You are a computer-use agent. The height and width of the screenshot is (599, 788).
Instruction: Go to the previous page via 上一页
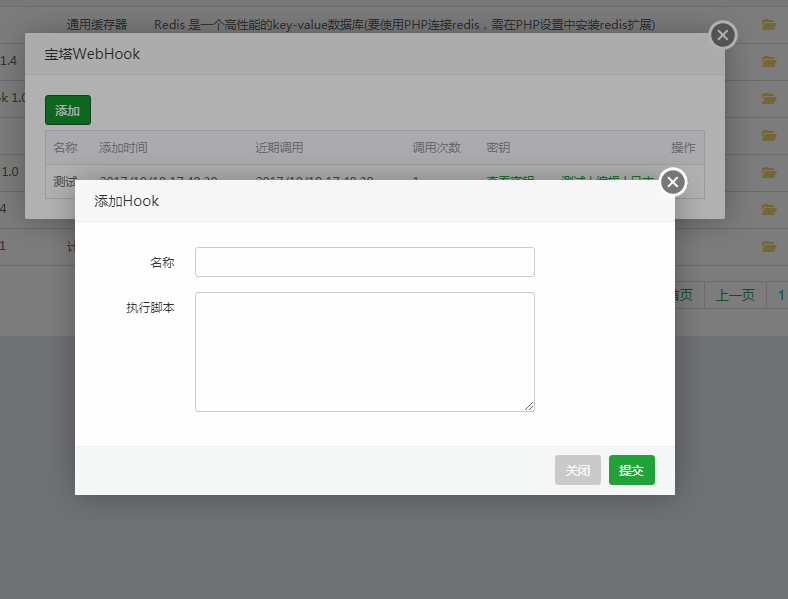(734, 295)
